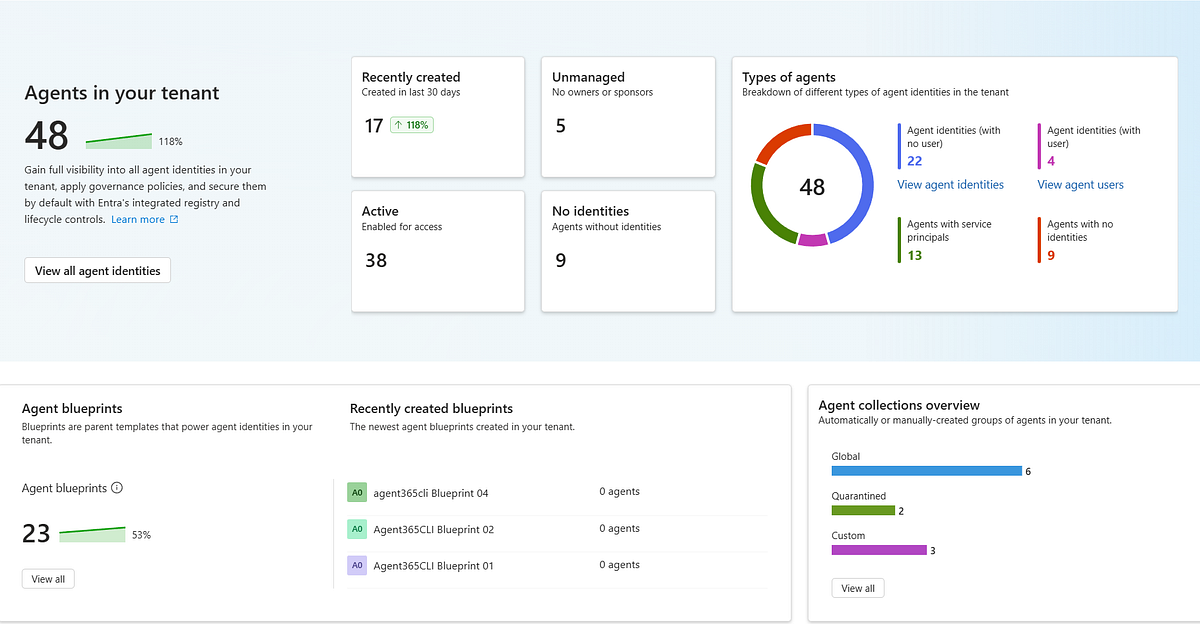
Task: Click View all under Agent collections overview
Action: 858,588
